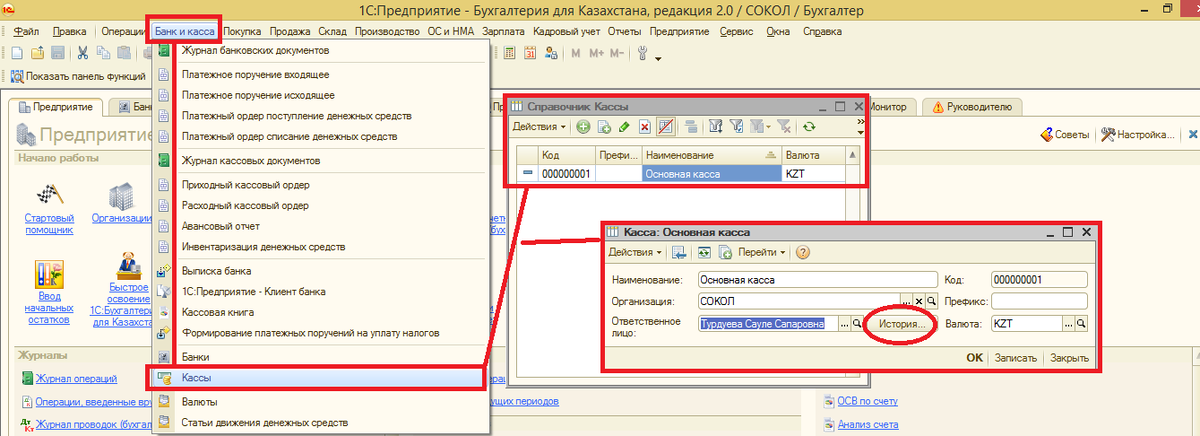Screen dimensions: 1200x436
Task: Click the Префикс input field
Action: click(1038, 301)
